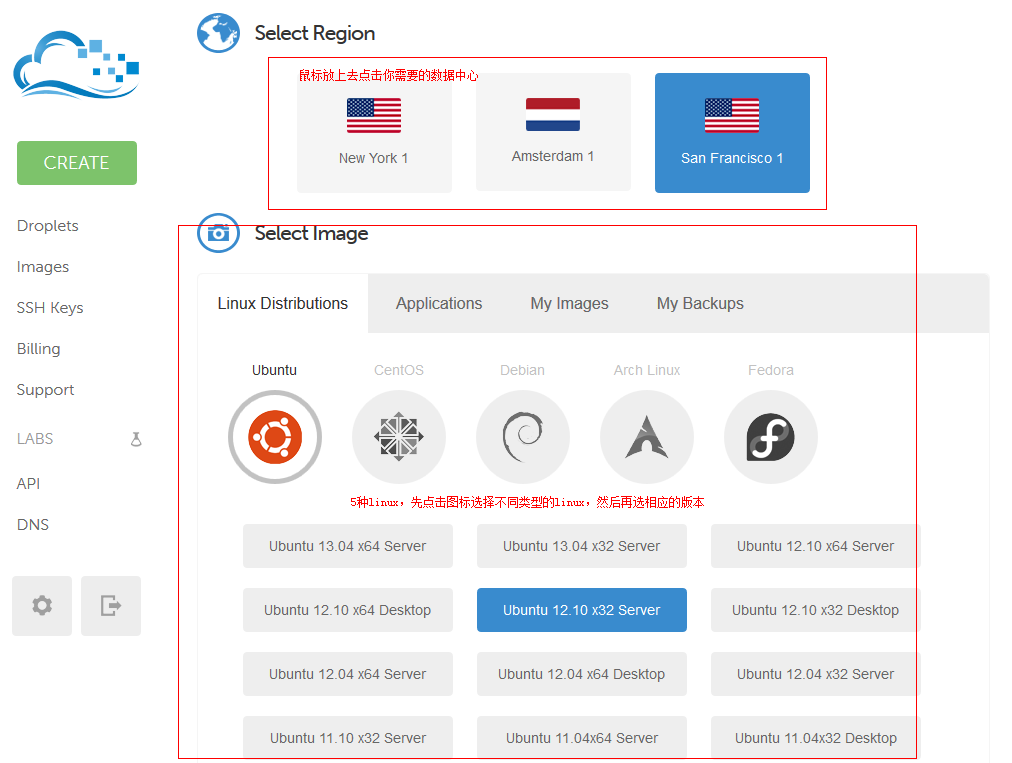
Task: Pick Ubuntu 12.04 x64 Desktop image
Action: click(x=582, y=674)
